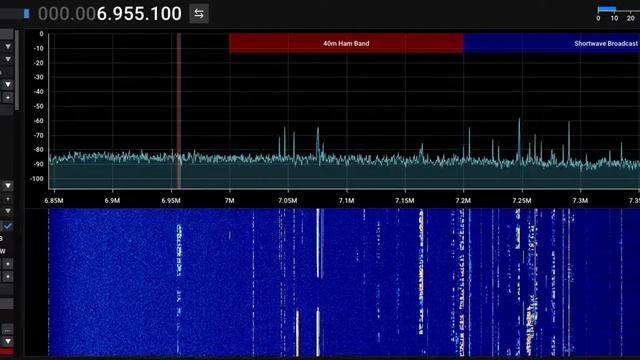
Task: Open the dropdown just above the red button
Action: pyautogui.click(x=7, y=341)
